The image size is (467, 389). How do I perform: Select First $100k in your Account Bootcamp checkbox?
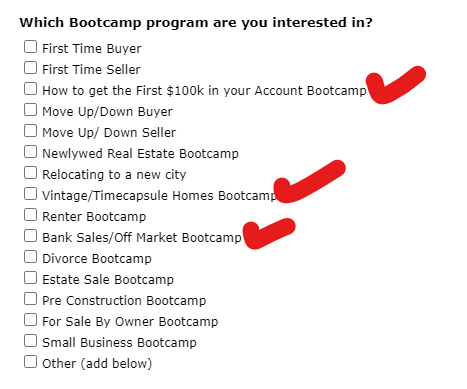click(30, 89)
